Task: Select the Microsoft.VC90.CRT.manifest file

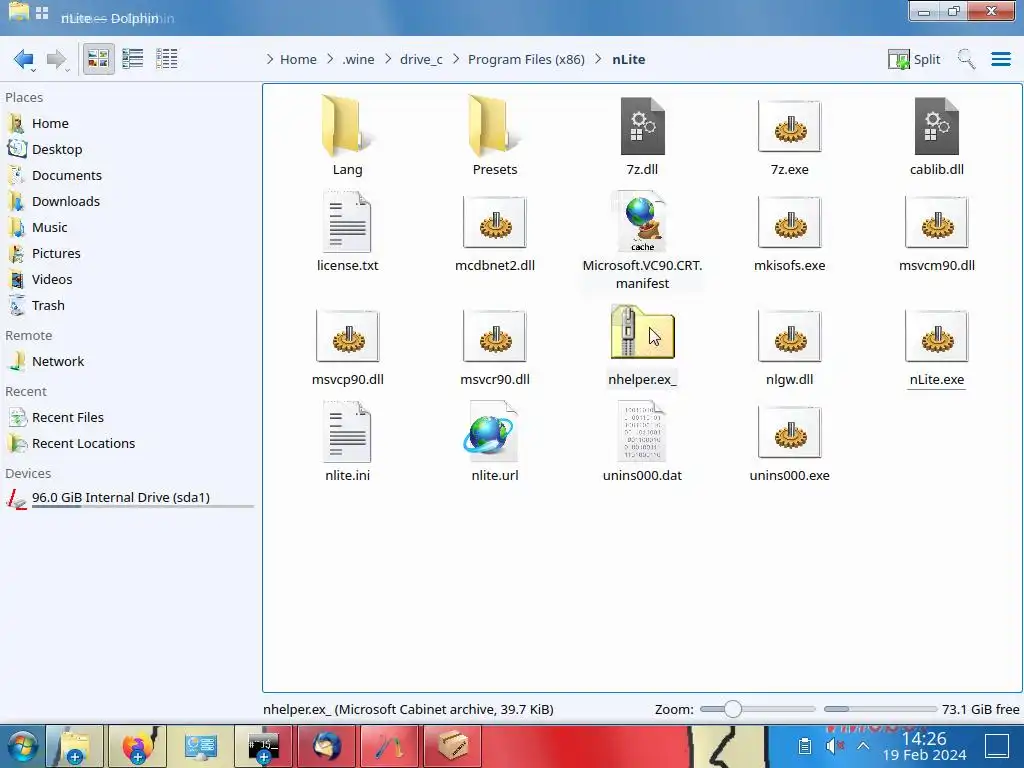Action: coord(643,240)
